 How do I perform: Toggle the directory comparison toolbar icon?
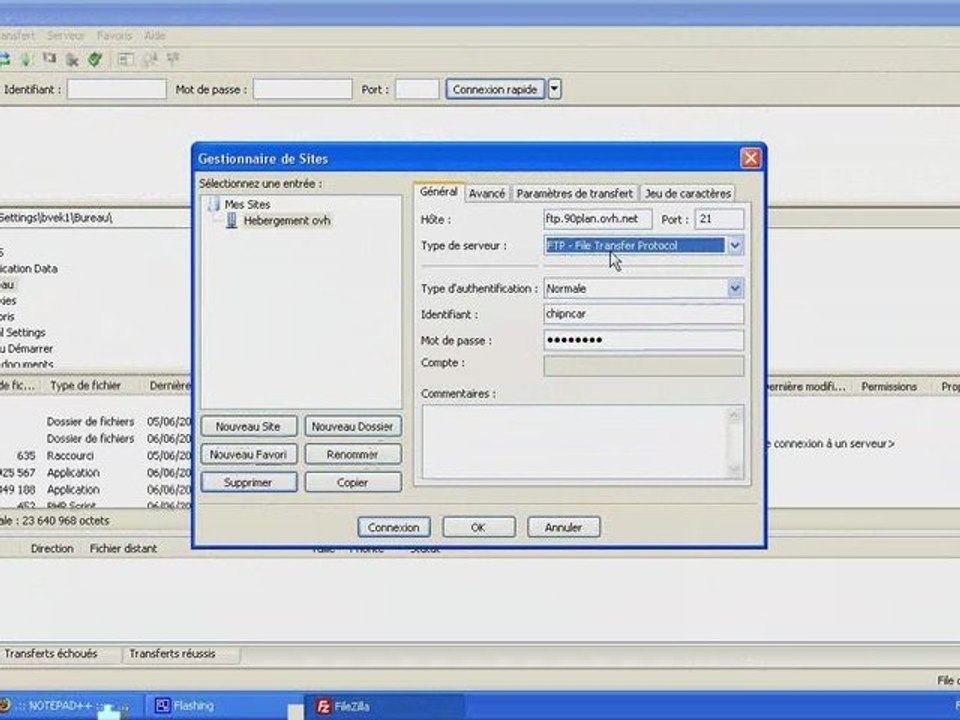click(149, 59)
